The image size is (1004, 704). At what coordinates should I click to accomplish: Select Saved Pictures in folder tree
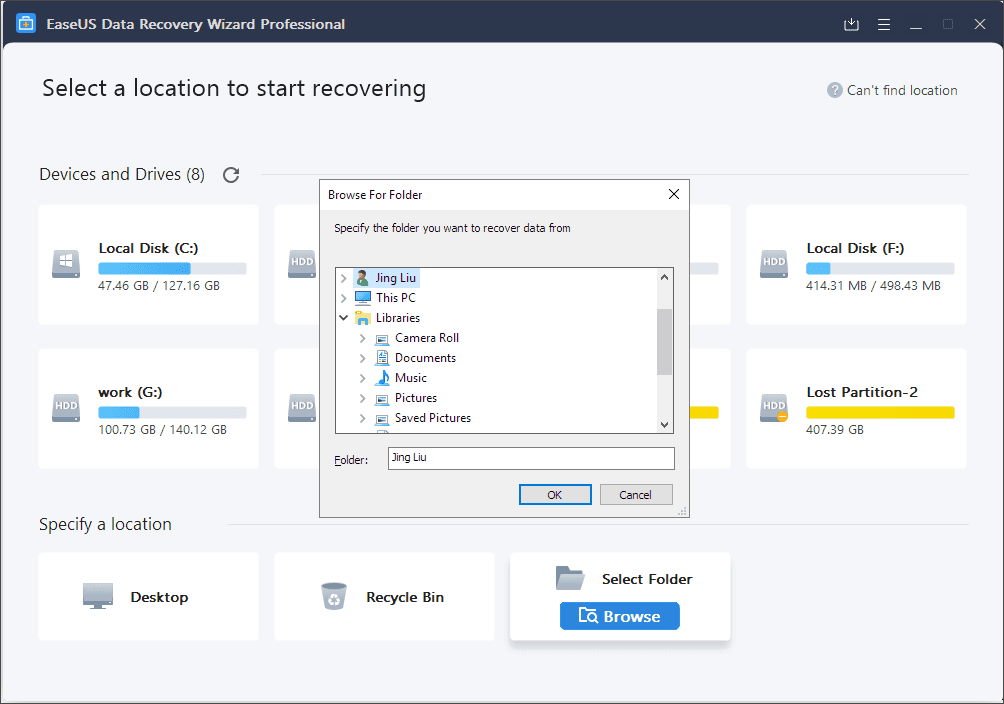(433, 418)
